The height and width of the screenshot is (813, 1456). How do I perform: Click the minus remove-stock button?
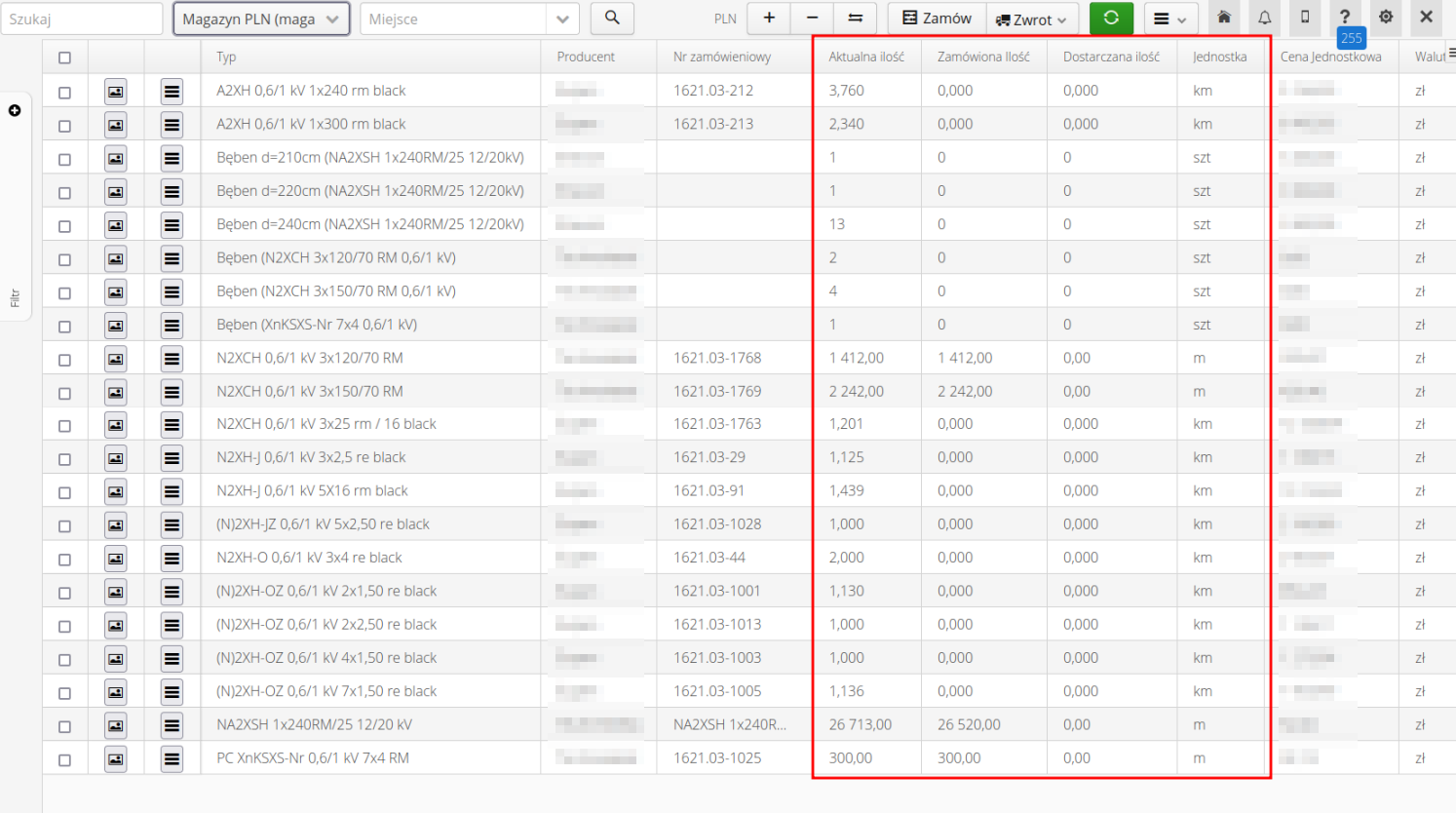pos(812,19)
